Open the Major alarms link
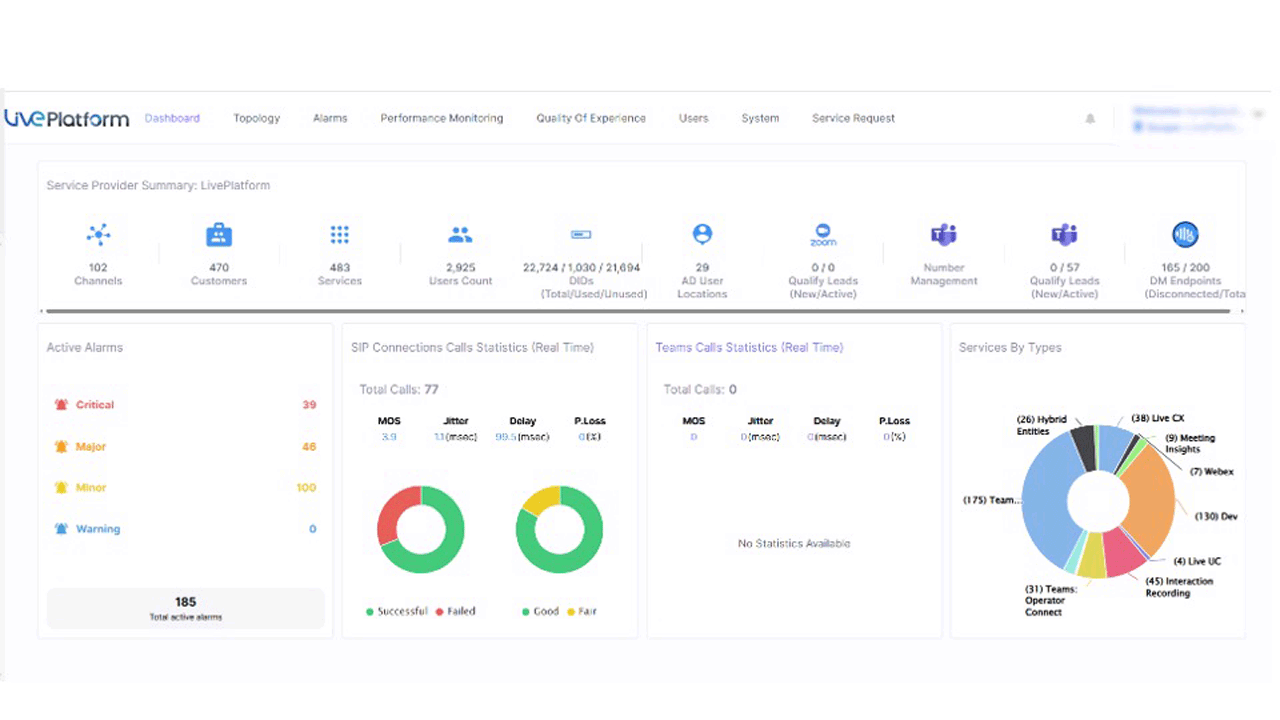This screenshot has height=720, width=1280. (x=91, y=447)
